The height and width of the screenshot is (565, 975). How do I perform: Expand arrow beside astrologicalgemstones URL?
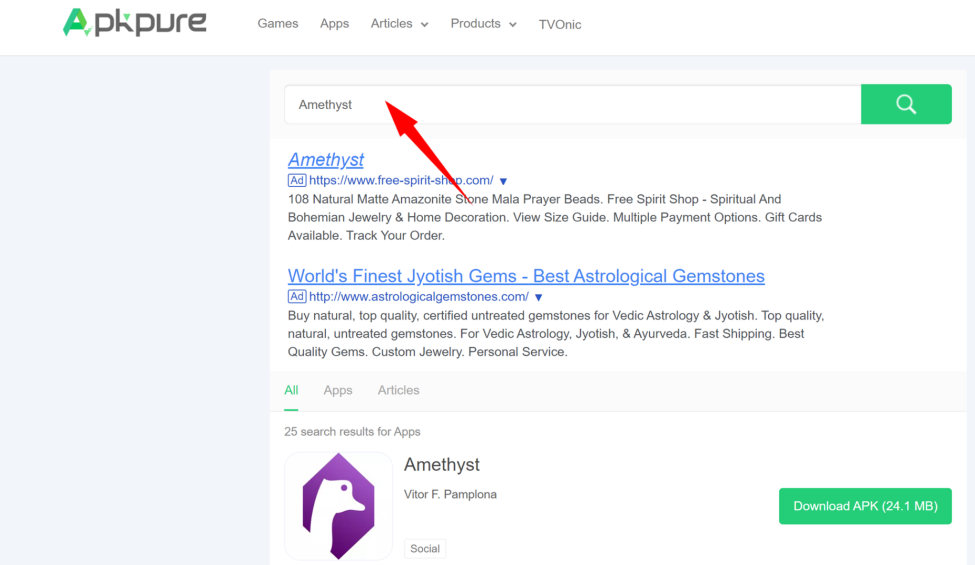(x=538, y=297)
